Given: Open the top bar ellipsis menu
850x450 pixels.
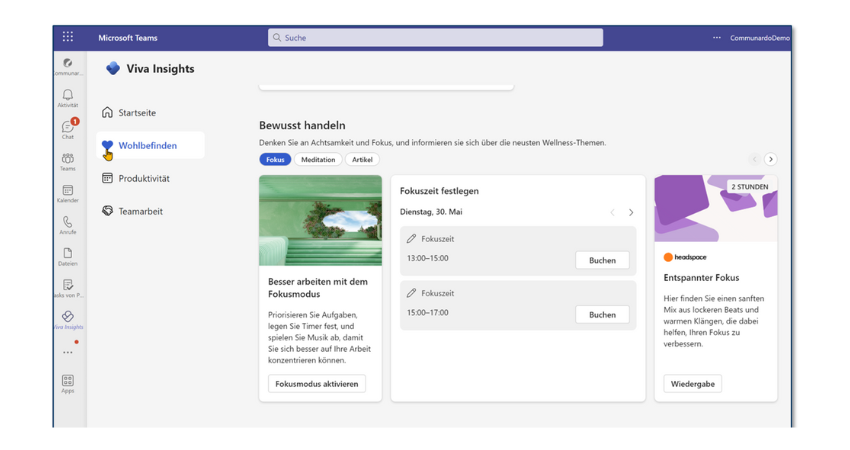Looking at the screenshot, I should click(x=717, y=37).
